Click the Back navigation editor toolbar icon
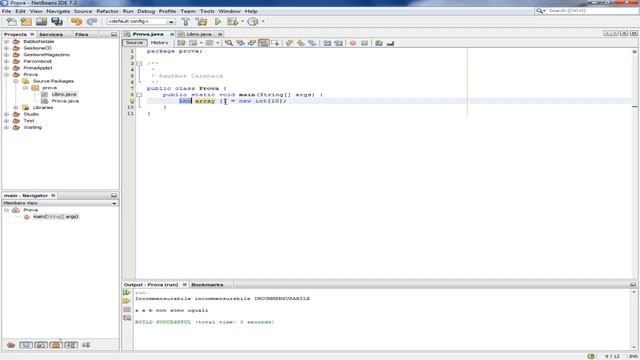 193,43
